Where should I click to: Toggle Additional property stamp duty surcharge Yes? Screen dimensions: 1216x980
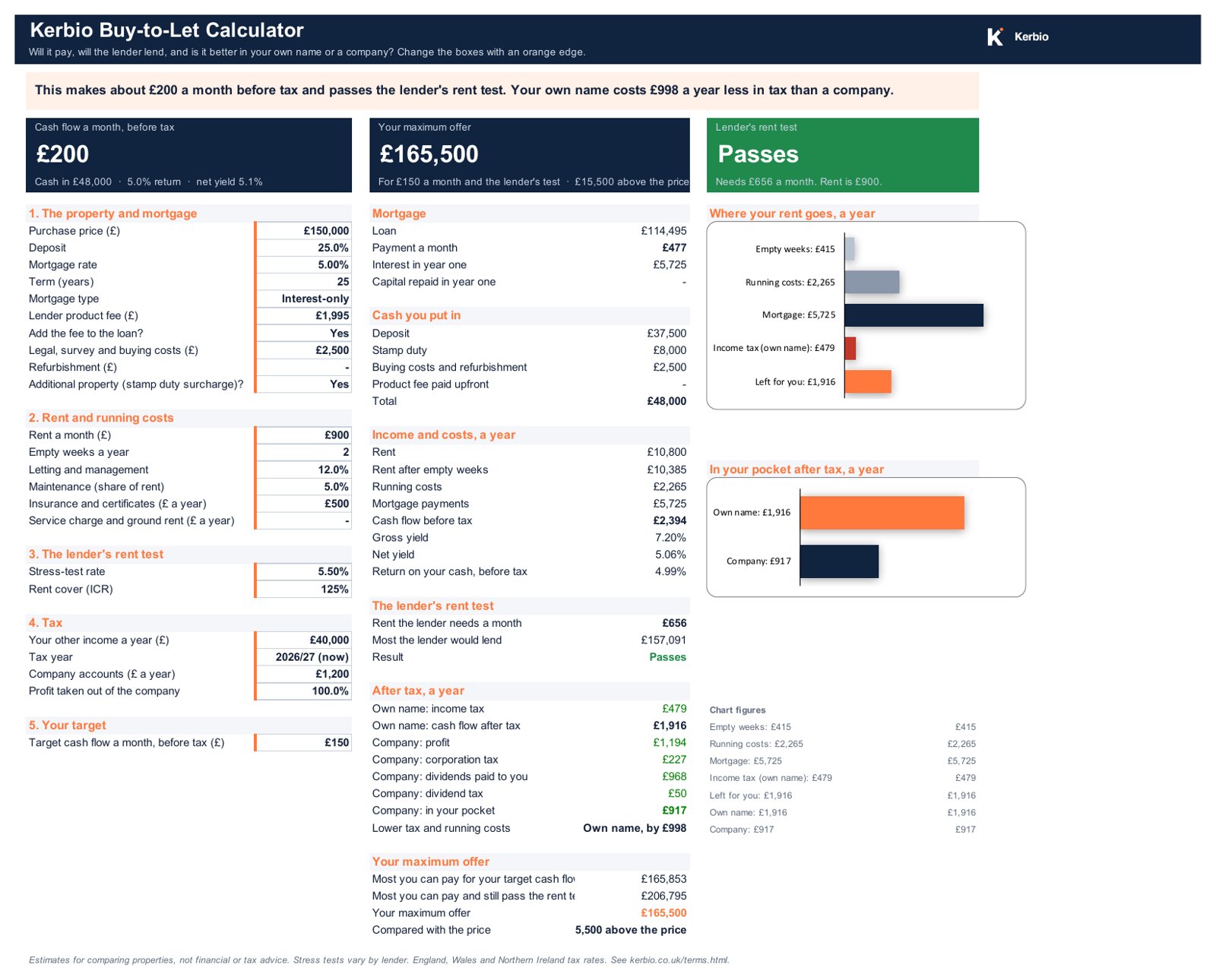303,384
